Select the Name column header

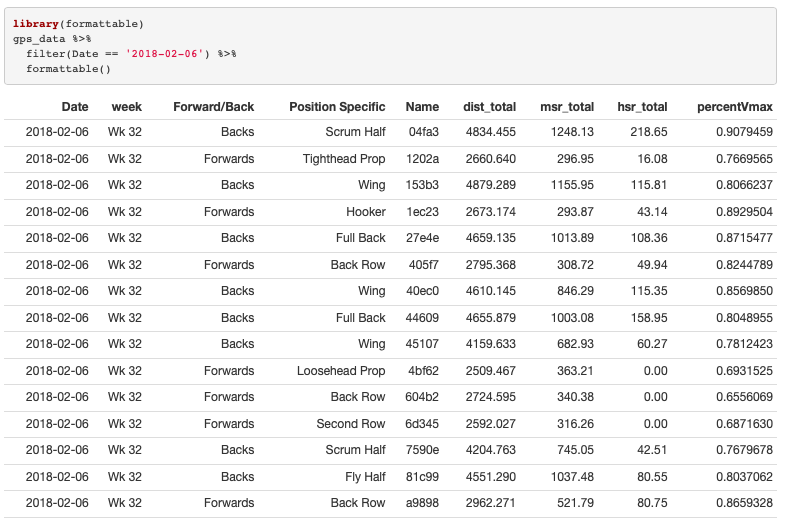click(x=422, y=107)
